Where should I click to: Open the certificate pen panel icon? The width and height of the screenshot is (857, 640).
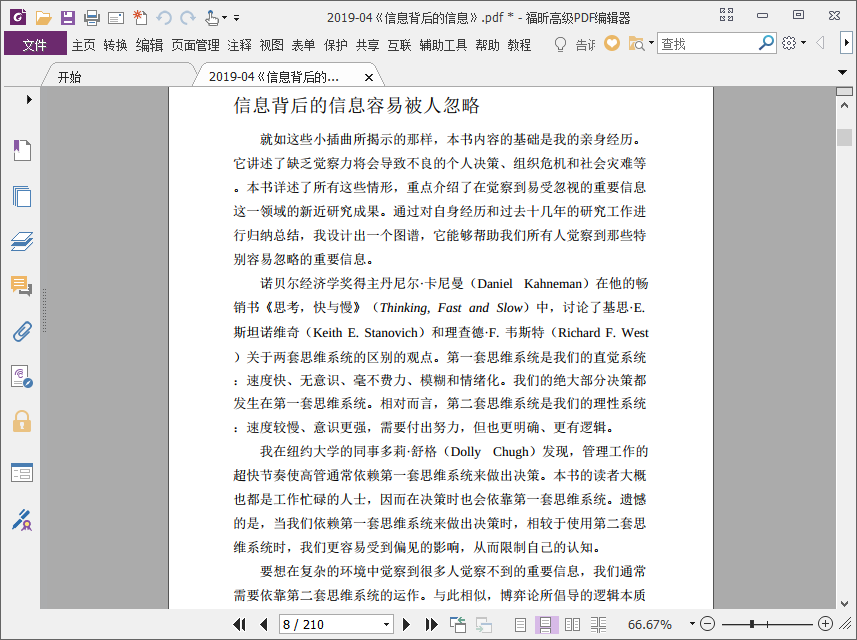[22, 520]
